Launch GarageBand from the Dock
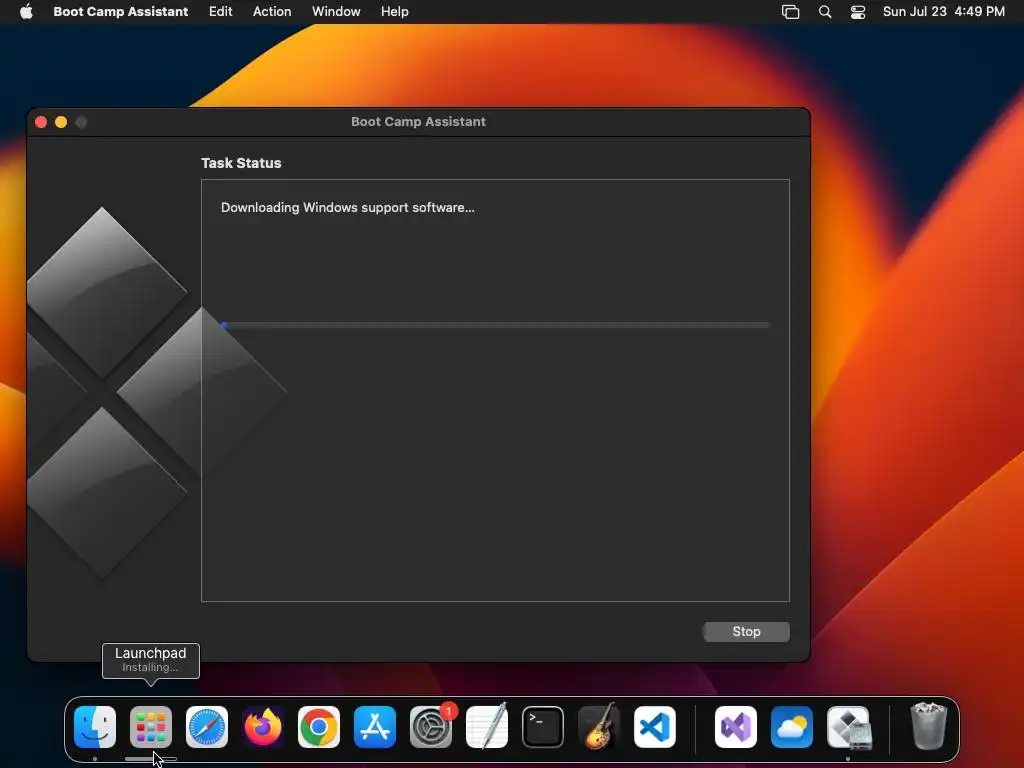Viewport: 1024px width, 768px height. [599, 727]
